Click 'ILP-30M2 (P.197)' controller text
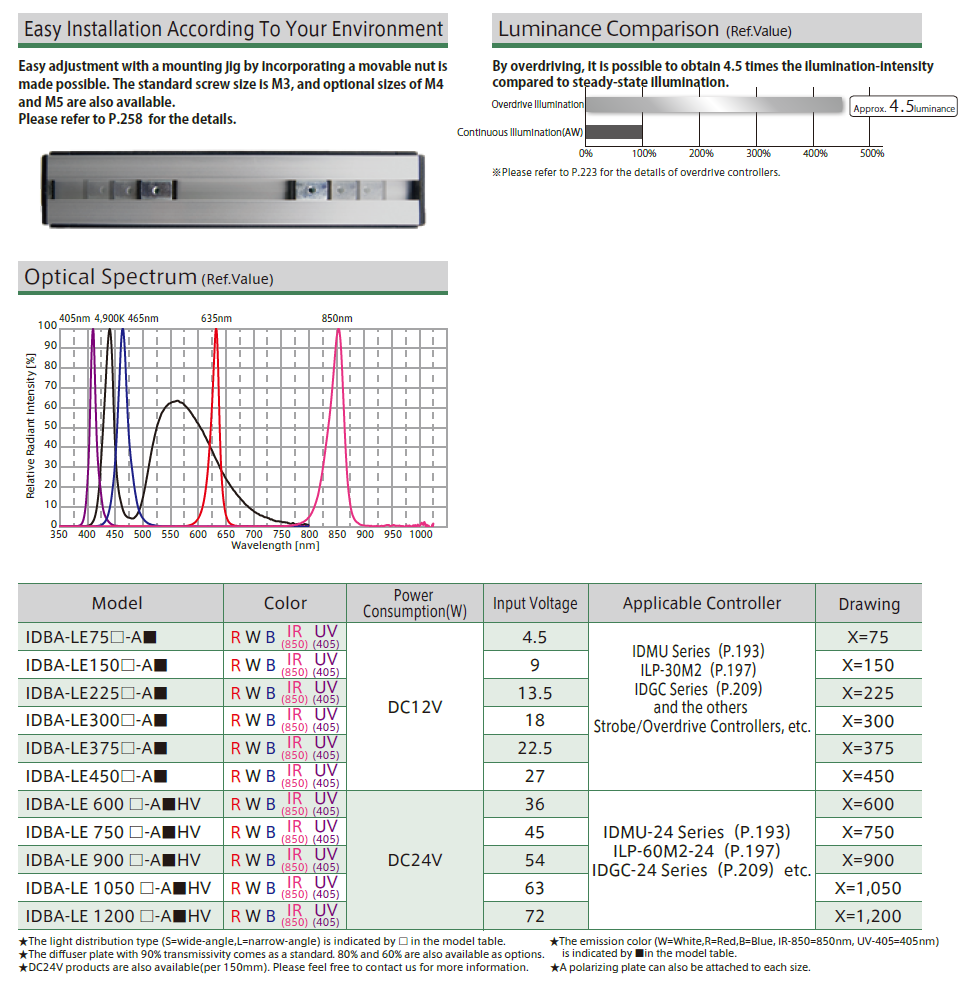966x984 pixels. pyautogui.click(x=698, y=670)
